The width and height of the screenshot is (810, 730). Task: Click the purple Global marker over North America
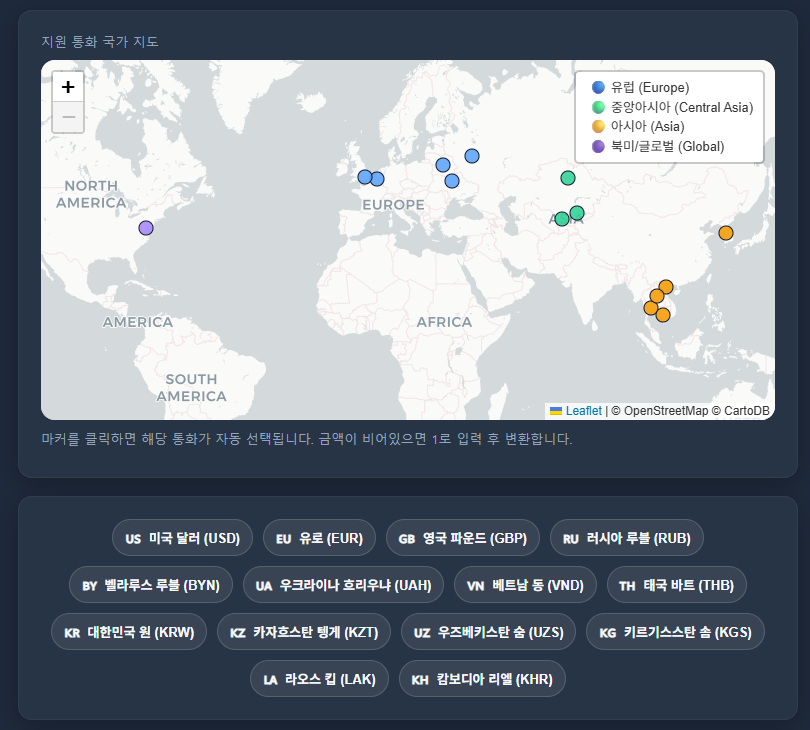point(145,228)
